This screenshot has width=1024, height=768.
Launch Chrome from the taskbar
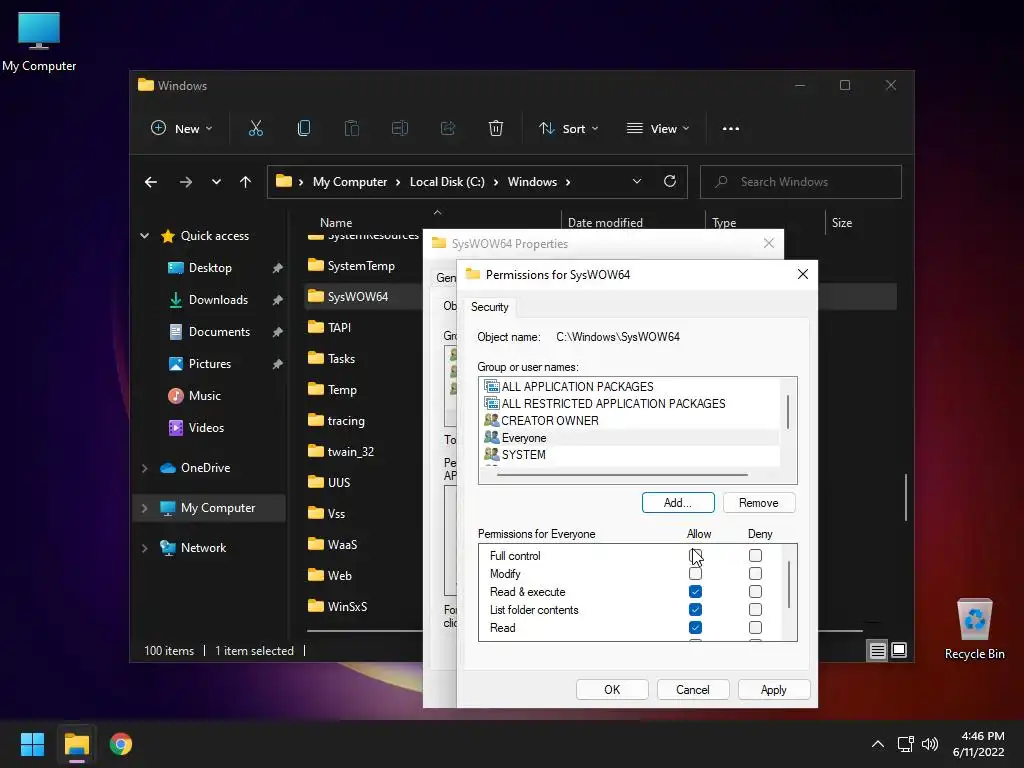point(121,744)
